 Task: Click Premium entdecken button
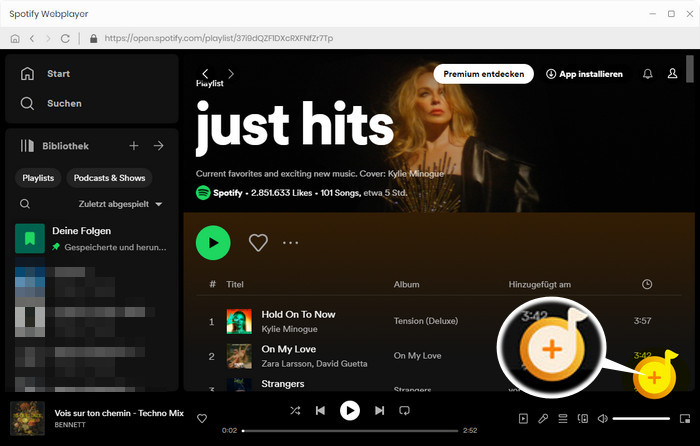[x=483, y=74]
